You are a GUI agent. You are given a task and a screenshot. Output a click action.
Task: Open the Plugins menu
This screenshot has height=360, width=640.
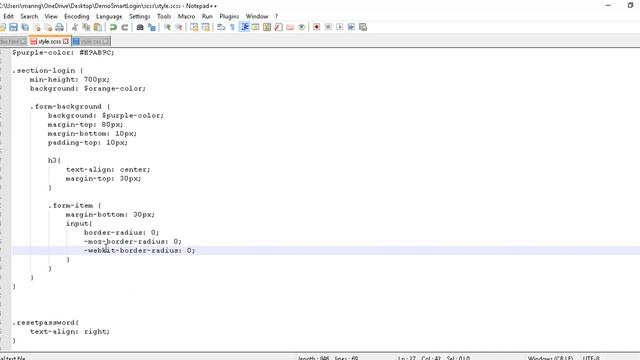pos(229,16)
